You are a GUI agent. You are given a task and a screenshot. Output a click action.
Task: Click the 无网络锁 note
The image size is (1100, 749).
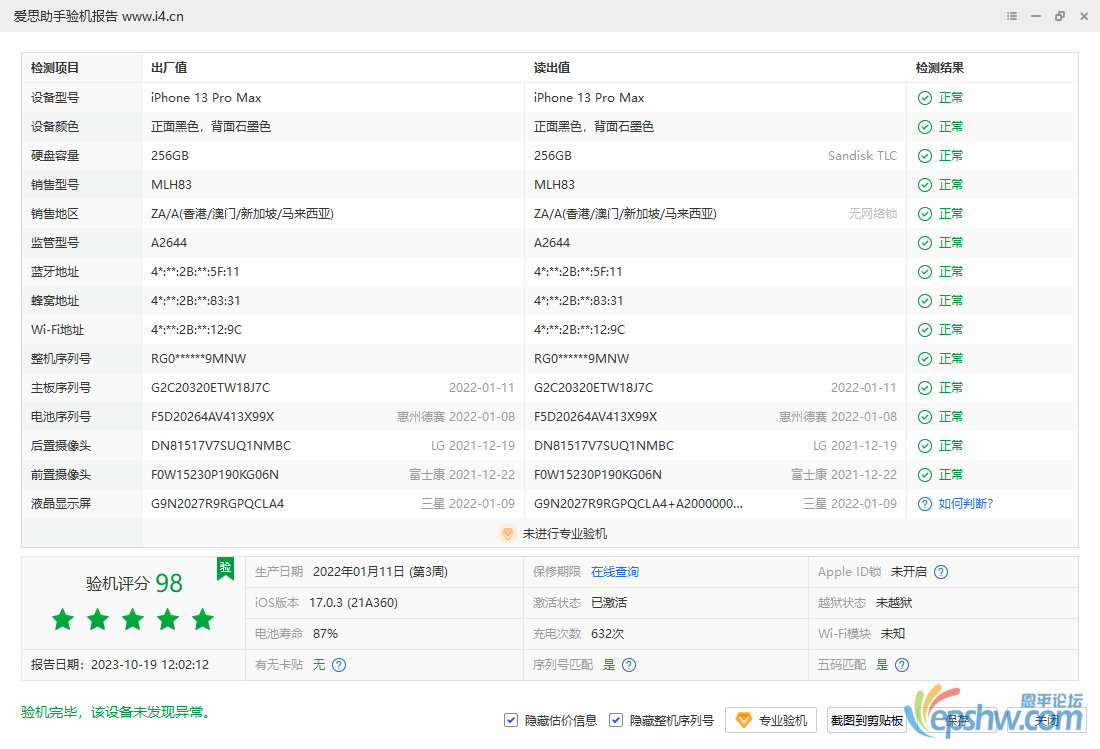873,214
